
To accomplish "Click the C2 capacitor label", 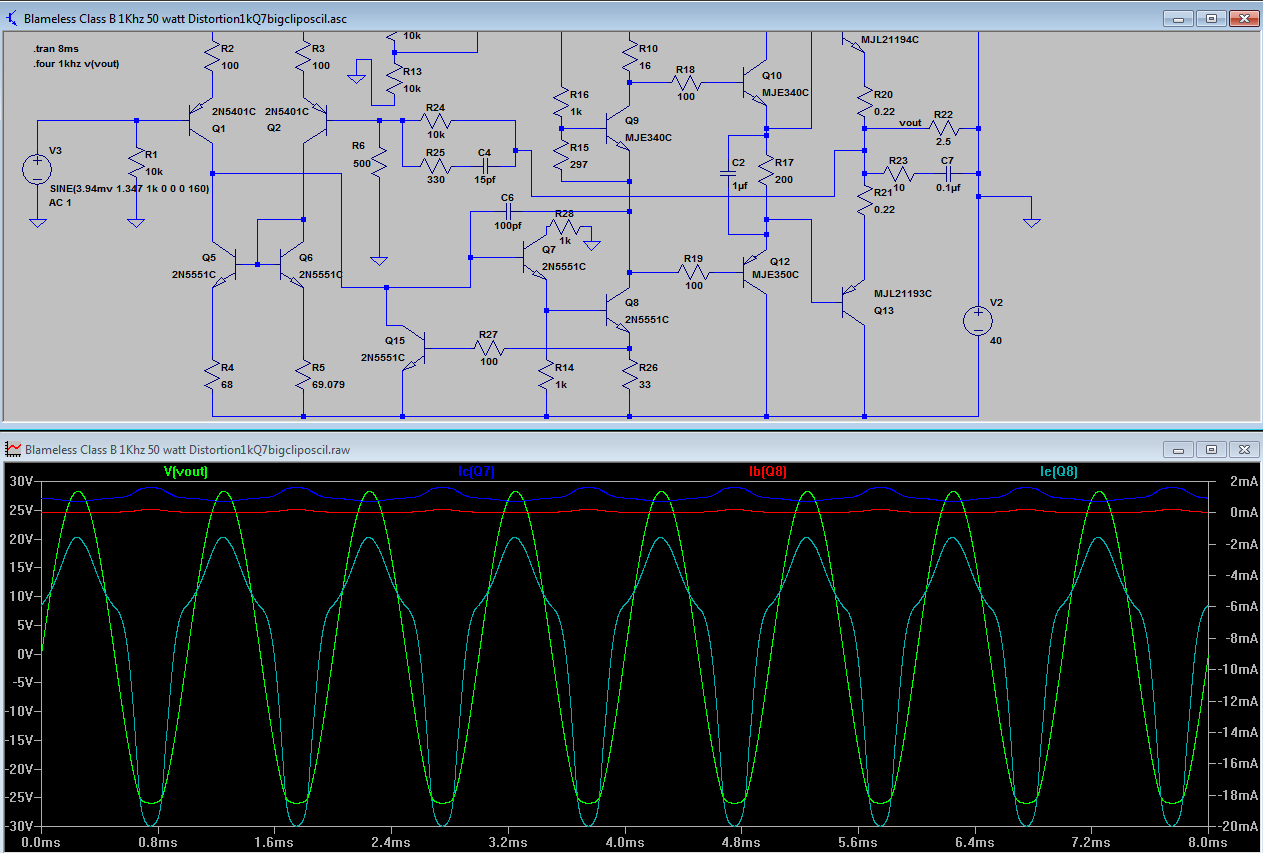I will (x=738, y=161).
